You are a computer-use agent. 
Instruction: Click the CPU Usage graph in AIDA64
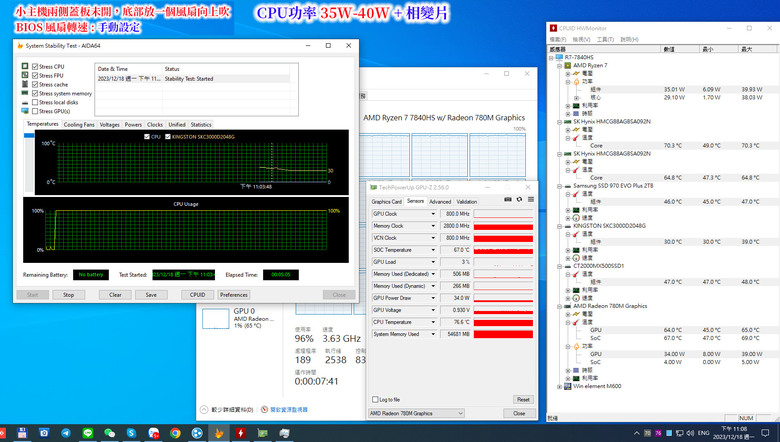click(x=186, y=230)
